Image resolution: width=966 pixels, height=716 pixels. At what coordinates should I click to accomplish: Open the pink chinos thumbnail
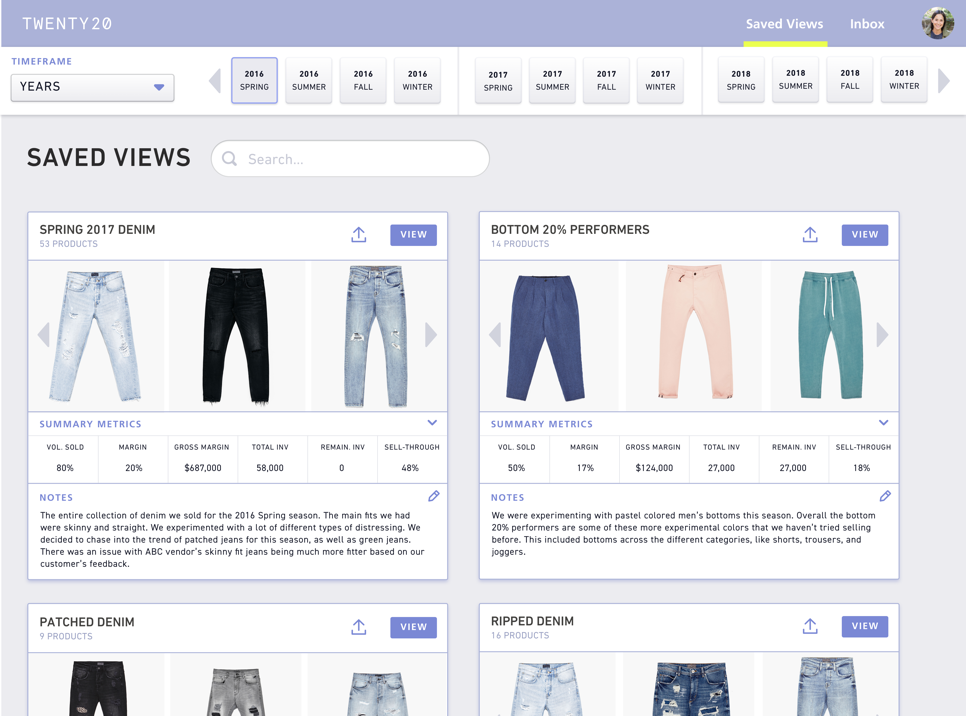[694, 336]
